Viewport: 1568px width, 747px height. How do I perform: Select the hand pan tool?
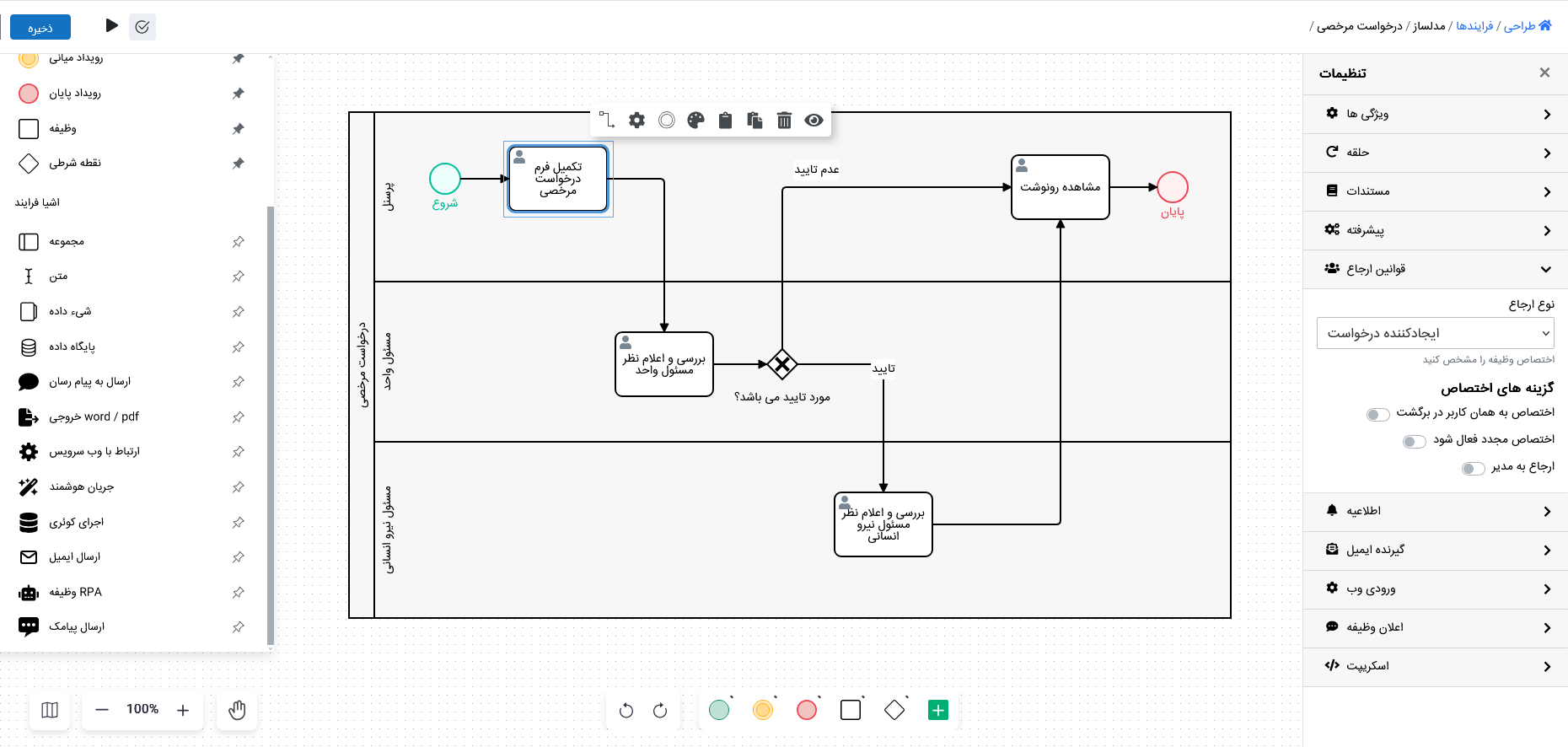click(237, 710)
